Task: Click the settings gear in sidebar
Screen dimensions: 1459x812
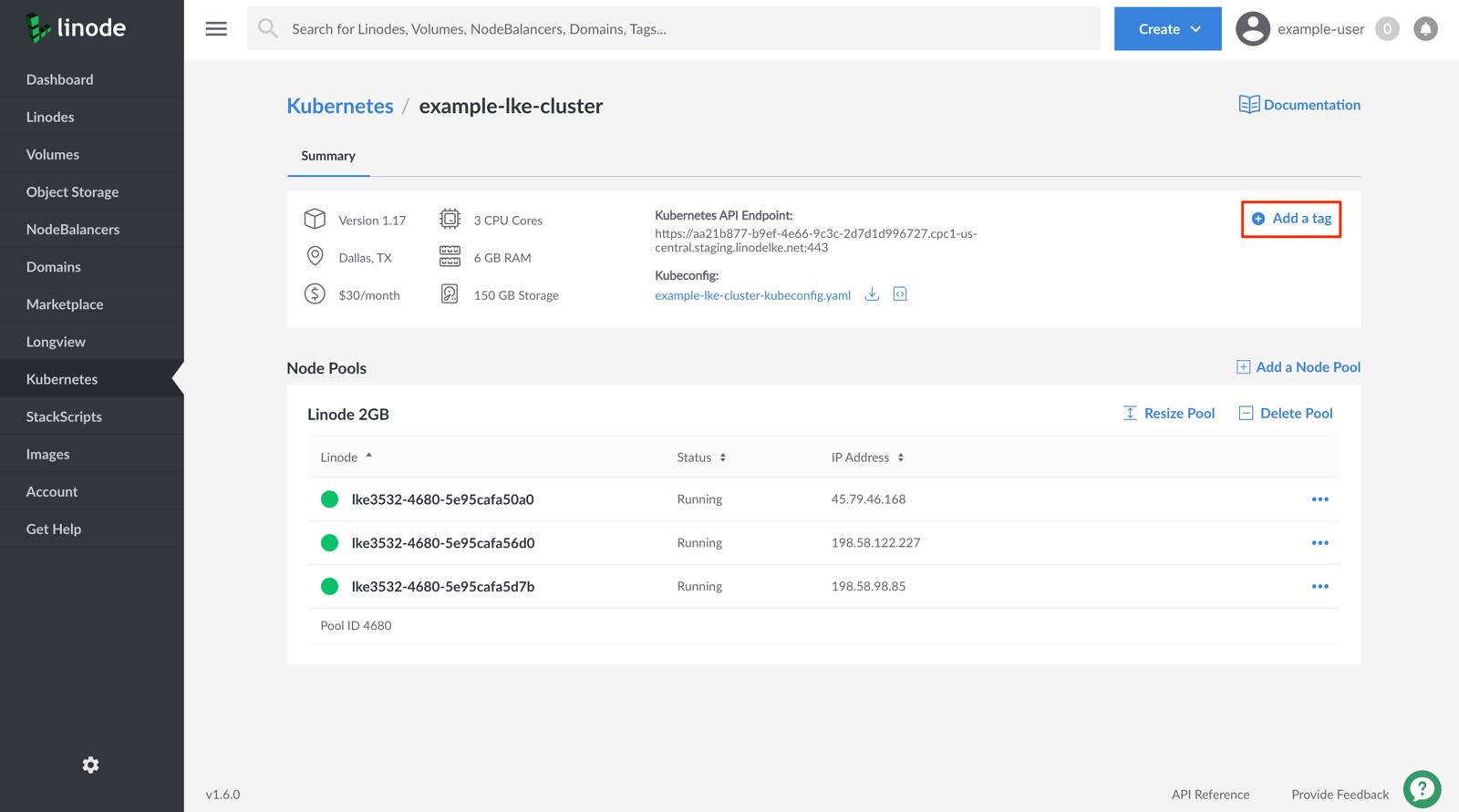Action: coord(90,765)
